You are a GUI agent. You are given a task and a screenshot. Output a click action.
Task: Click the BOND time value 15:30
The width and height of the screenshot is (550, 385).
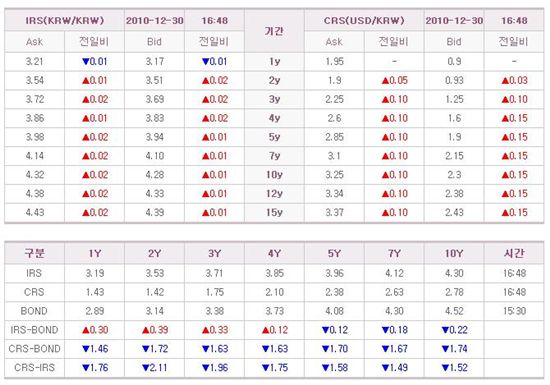[x=514, y=311]
